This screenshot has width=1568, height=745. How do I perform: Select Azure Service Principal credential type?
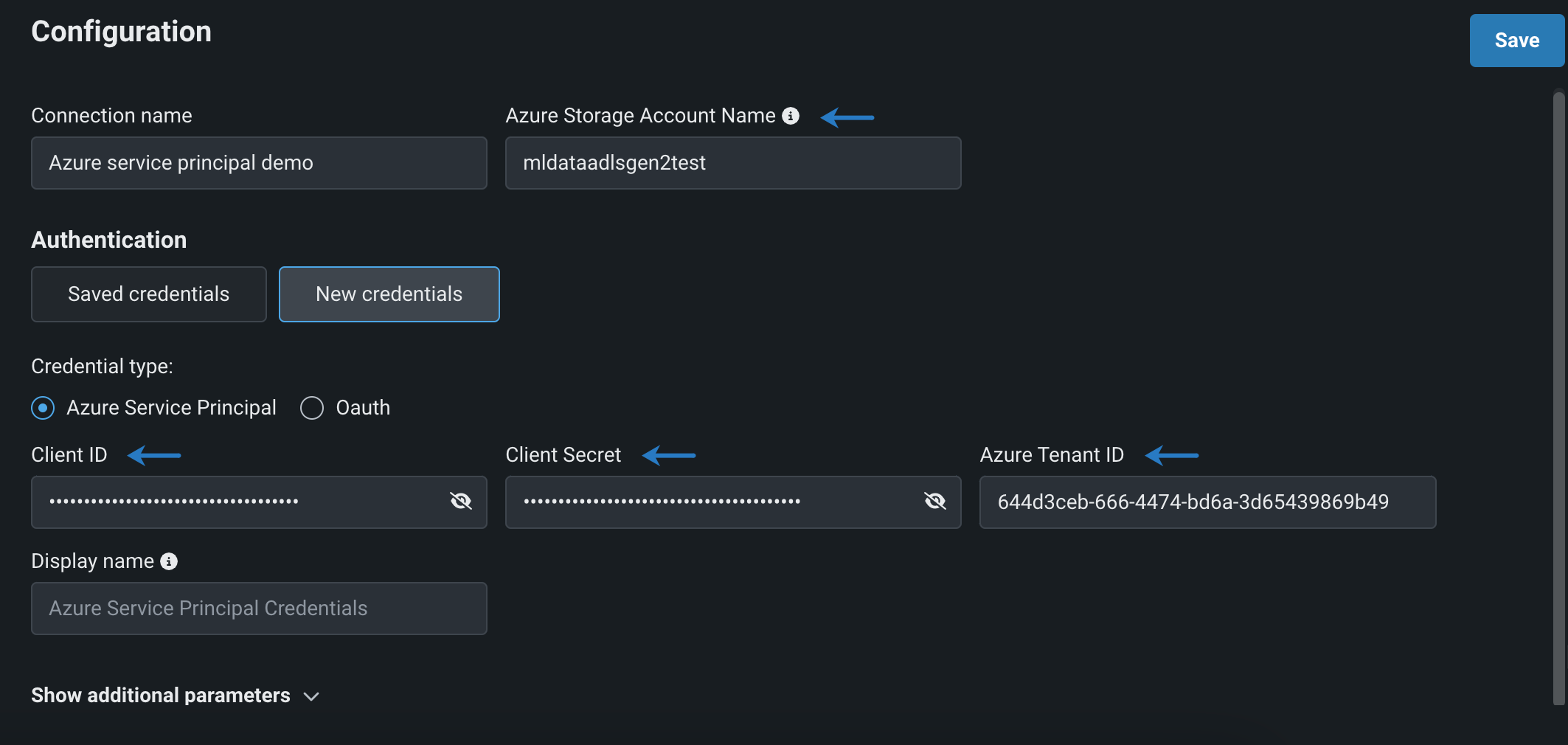coord(43,408)
